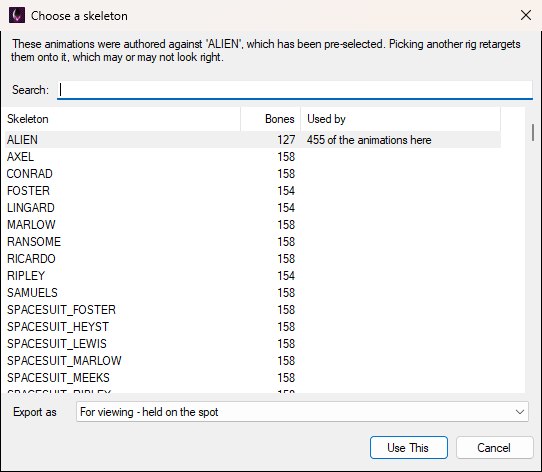Select the CONRAD skeleton row

coord(253,174)
